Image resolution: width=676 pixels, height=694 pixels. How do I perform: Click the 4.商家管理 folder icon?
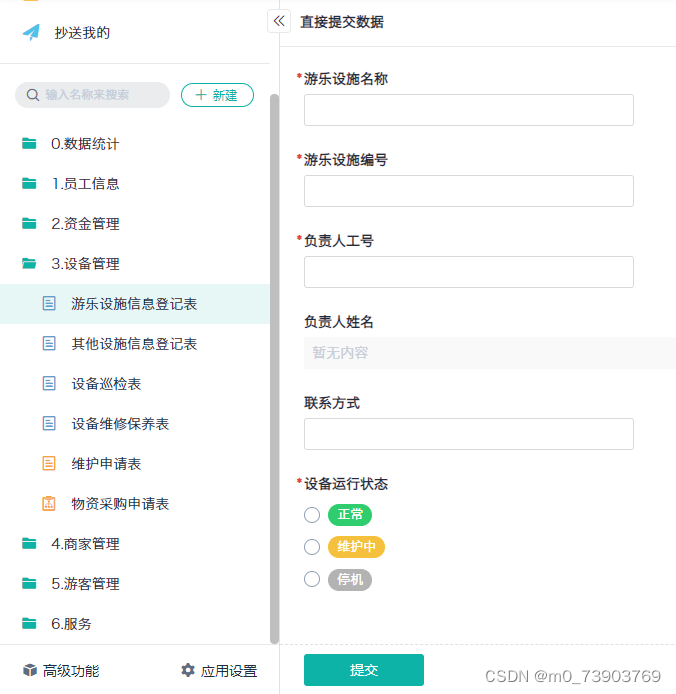point(29,544)
